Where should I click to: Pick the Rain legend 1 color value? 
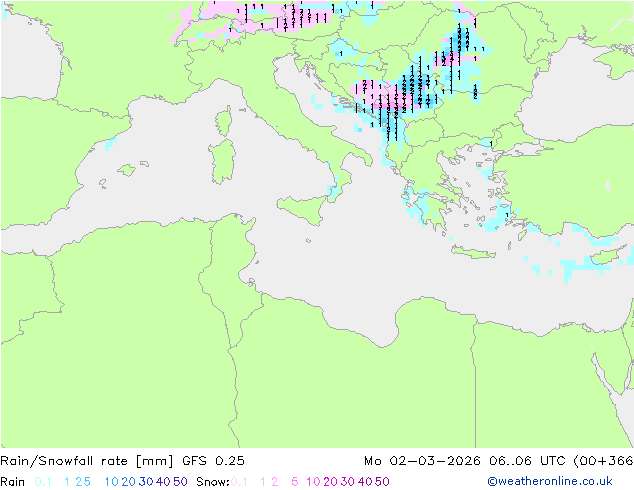click(x=67, y=482)
